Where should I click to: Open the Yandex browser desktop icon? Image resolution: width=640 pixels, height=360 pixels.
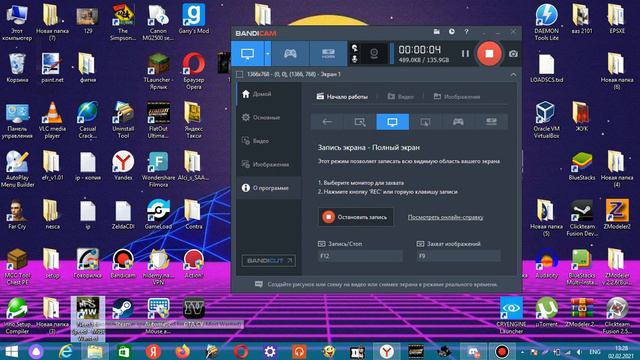[x=123, y=165]
